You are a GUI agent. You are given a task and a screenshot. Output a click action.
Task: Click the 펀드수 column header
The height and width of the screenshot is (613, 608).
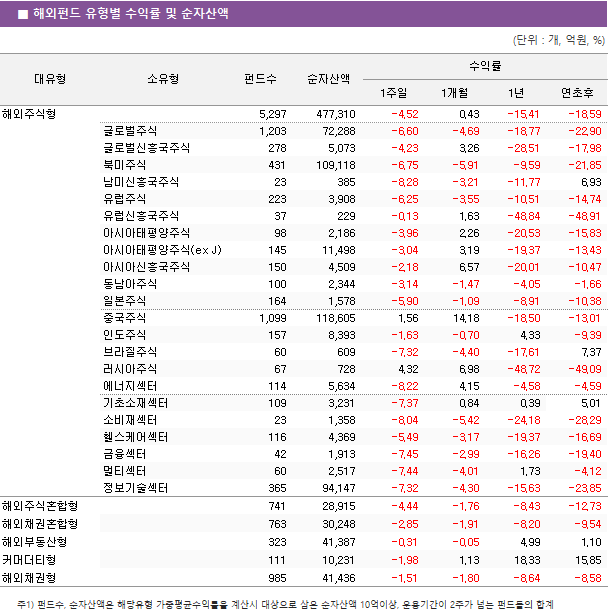click(260, 79)
